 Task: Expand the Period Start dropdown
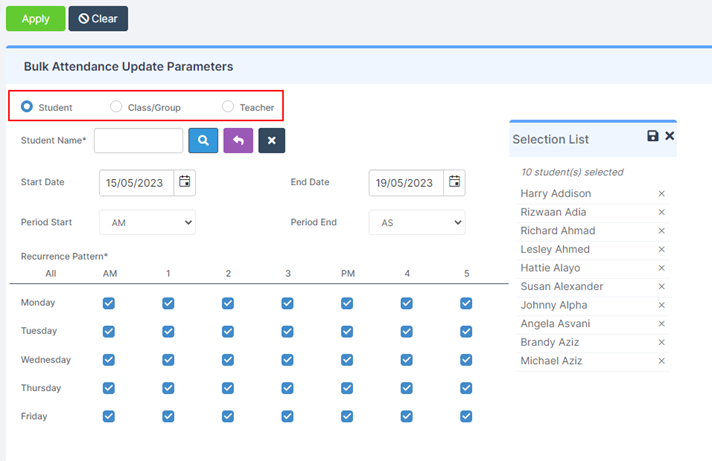147,222
